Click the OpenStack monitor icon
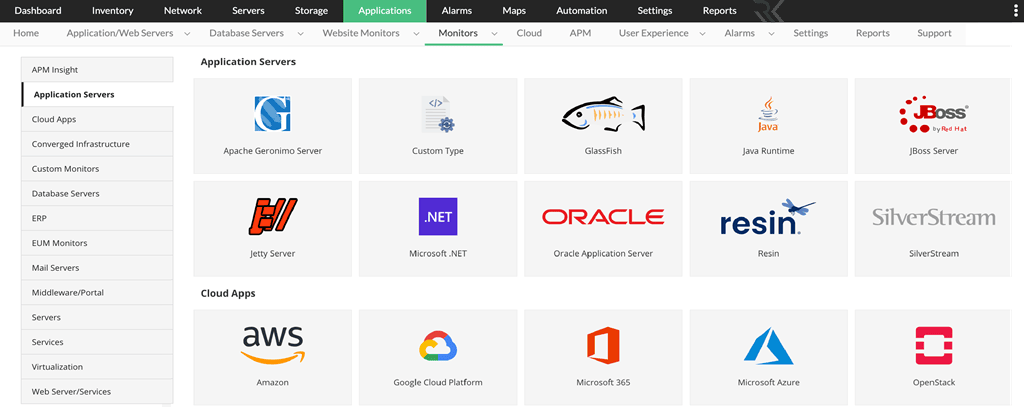The height and width of the screenshot is (410, 1024). click(932, 346)
